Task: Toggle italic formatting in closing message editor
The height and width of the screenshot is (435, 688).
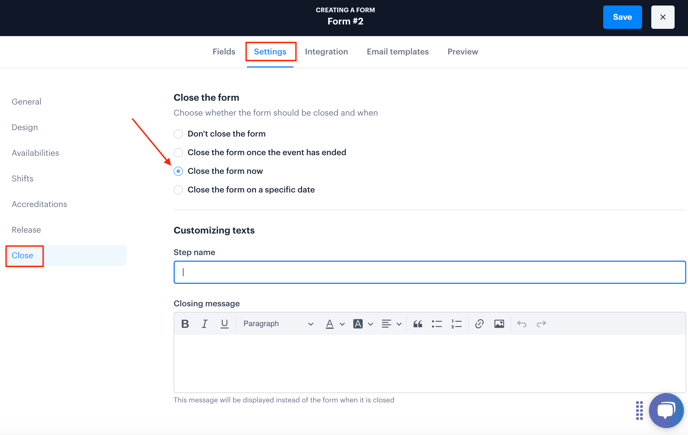Action: pos(204,324)
